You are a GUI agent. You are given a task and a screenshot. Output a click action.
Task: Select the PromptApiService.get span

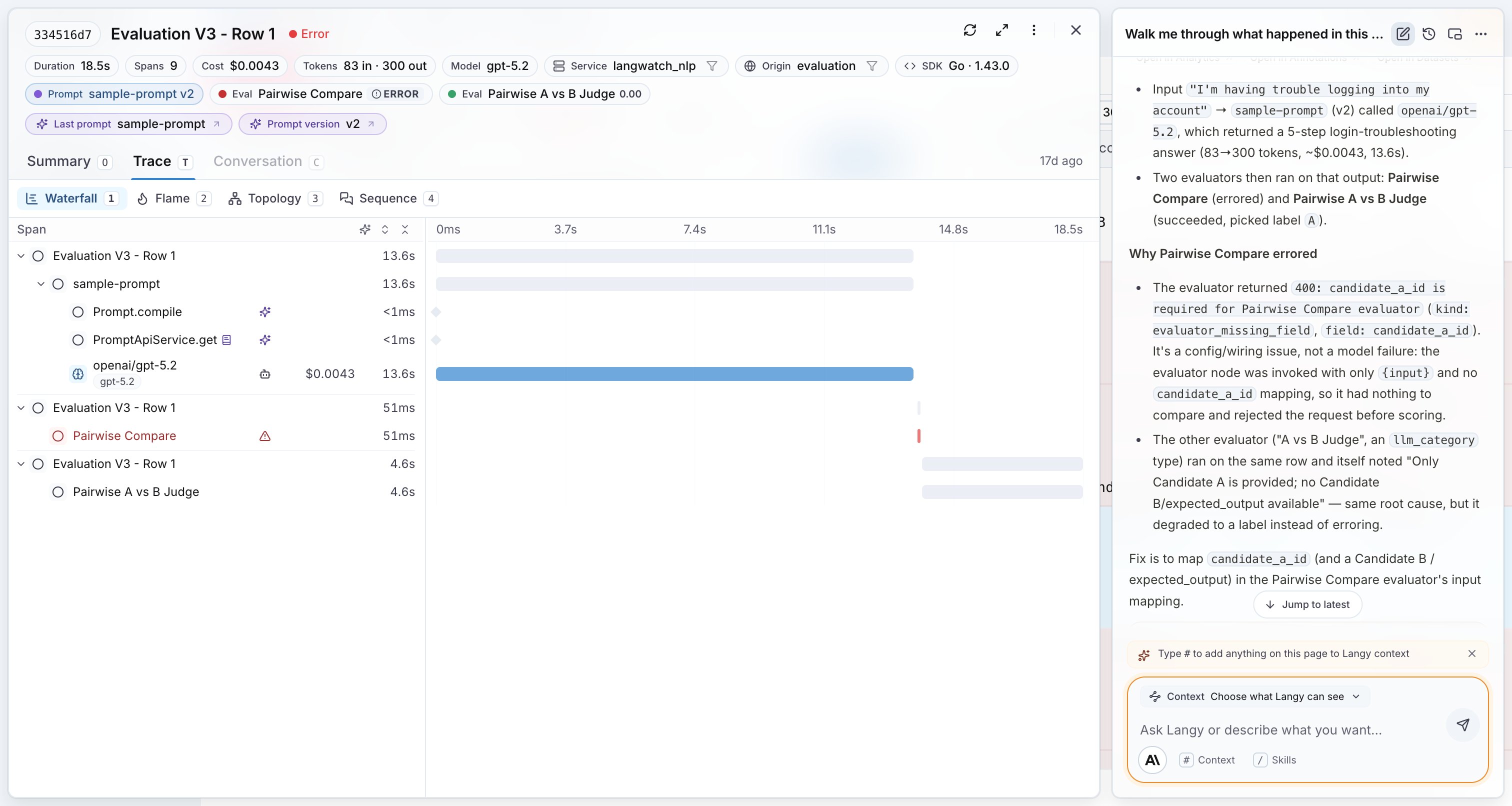(216, 340)
